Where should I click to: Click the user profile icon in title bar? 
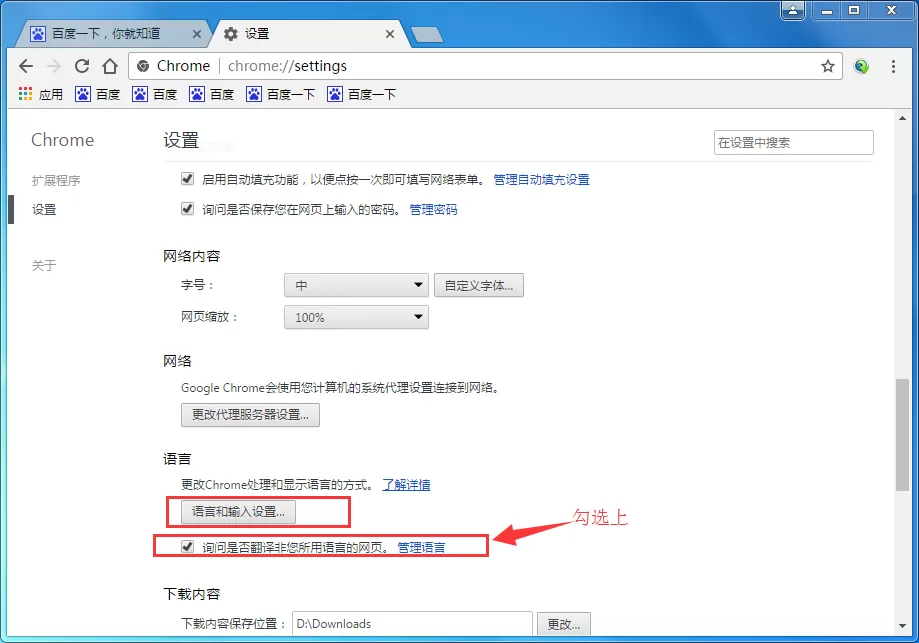(x=792, y=11)
